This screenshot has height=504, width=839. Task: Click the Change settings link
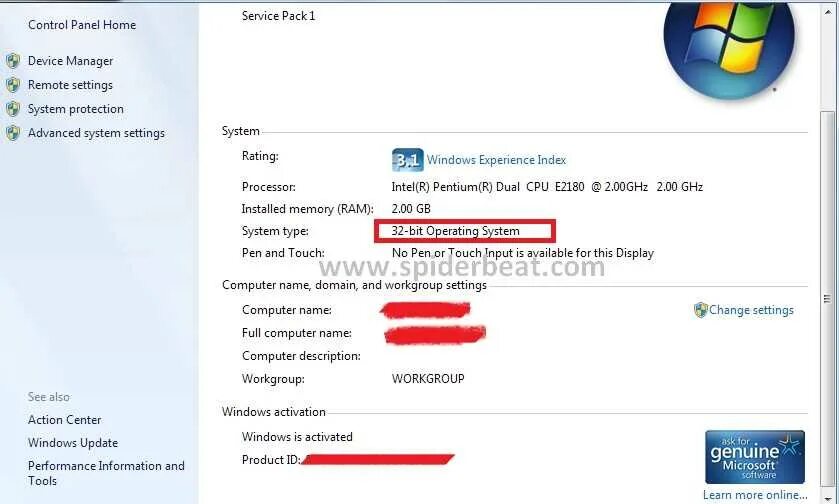pyautogui.click(x=751, y=310)
